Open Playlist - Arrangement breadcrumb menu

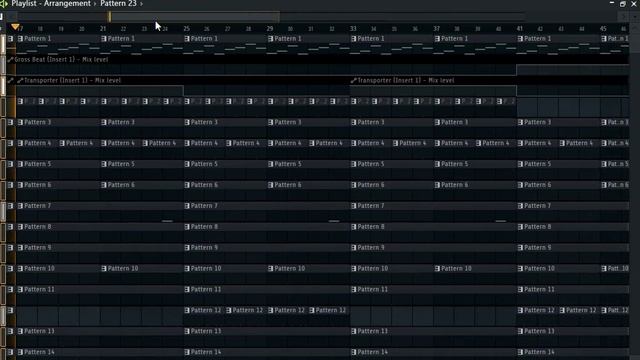coord(51,4)
